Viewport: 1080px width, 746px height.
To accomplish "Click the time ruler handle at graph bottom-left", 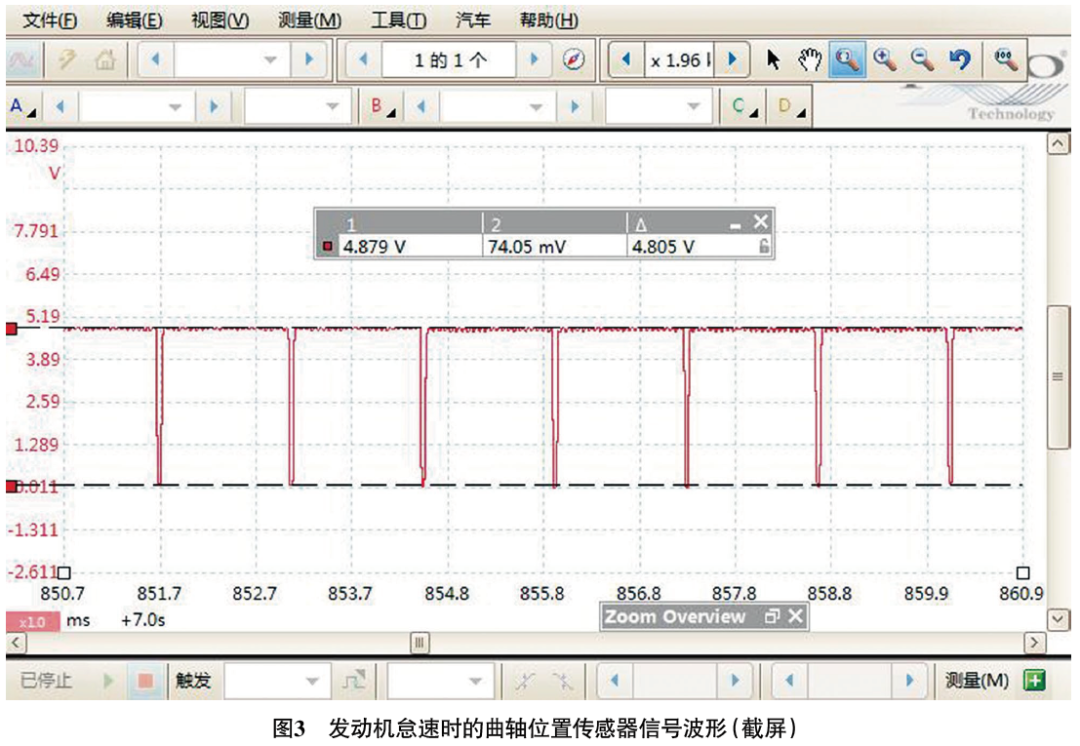I will click(x=64, y=572).
